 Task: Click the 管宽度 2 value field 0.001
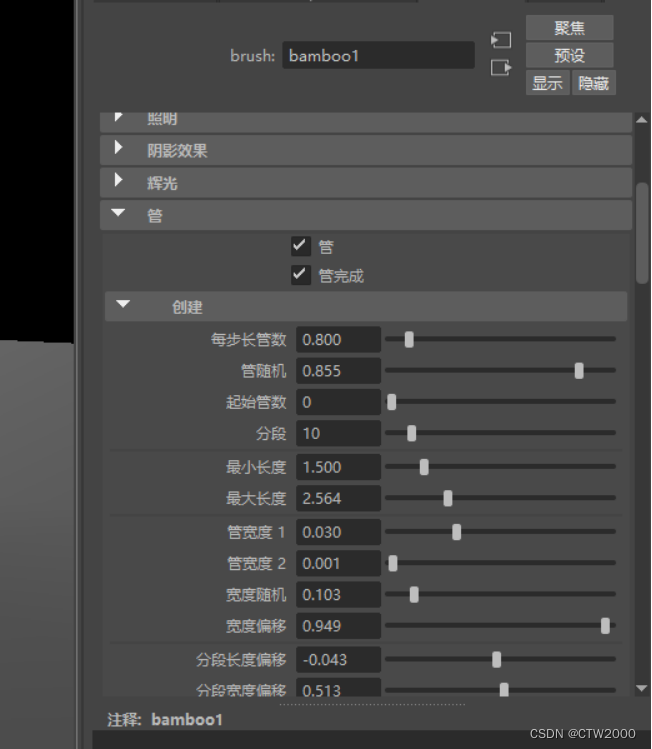coord(338,564)
